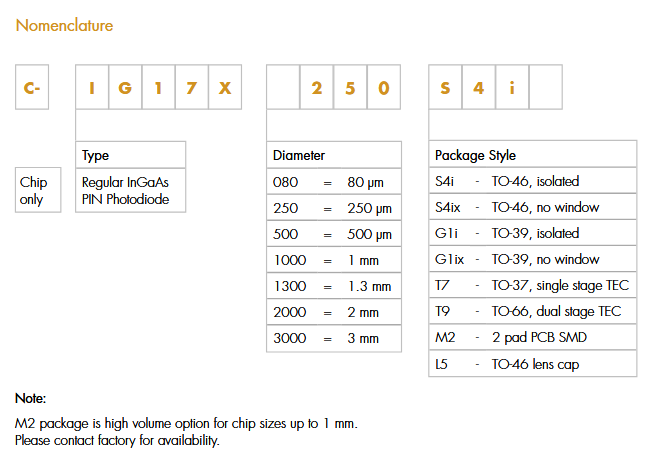
Task: Click the Nomenclature heading
Action: coord(64,25)
